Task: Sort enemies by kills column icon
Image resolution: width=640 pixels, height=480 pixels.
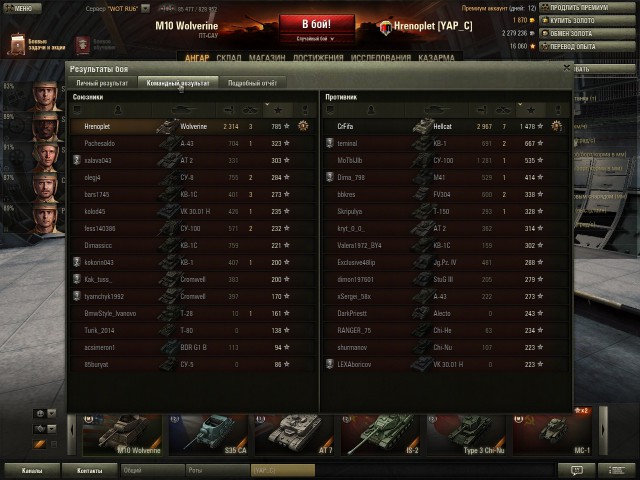Action: pos(503,110)
